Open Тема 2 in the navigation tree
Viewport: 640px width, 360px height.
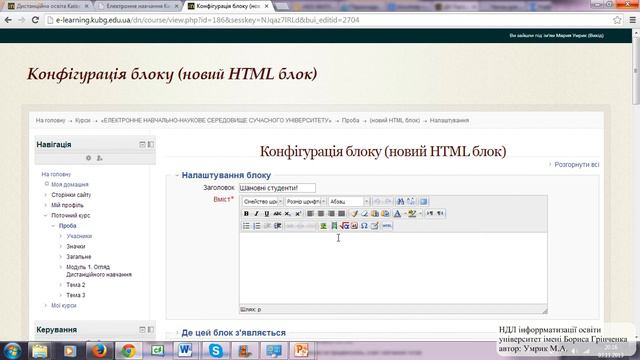tap(76, 285)
